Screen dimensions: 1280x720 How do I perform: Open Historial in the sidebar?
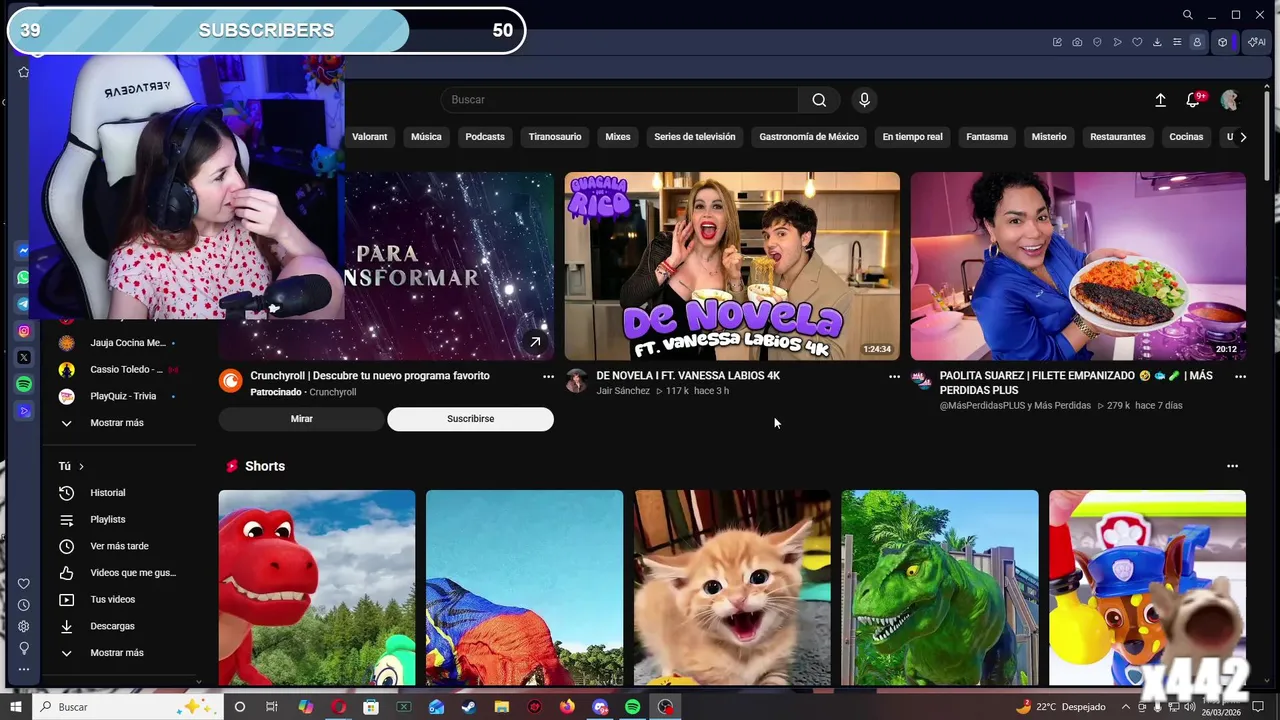coord(108,493)
